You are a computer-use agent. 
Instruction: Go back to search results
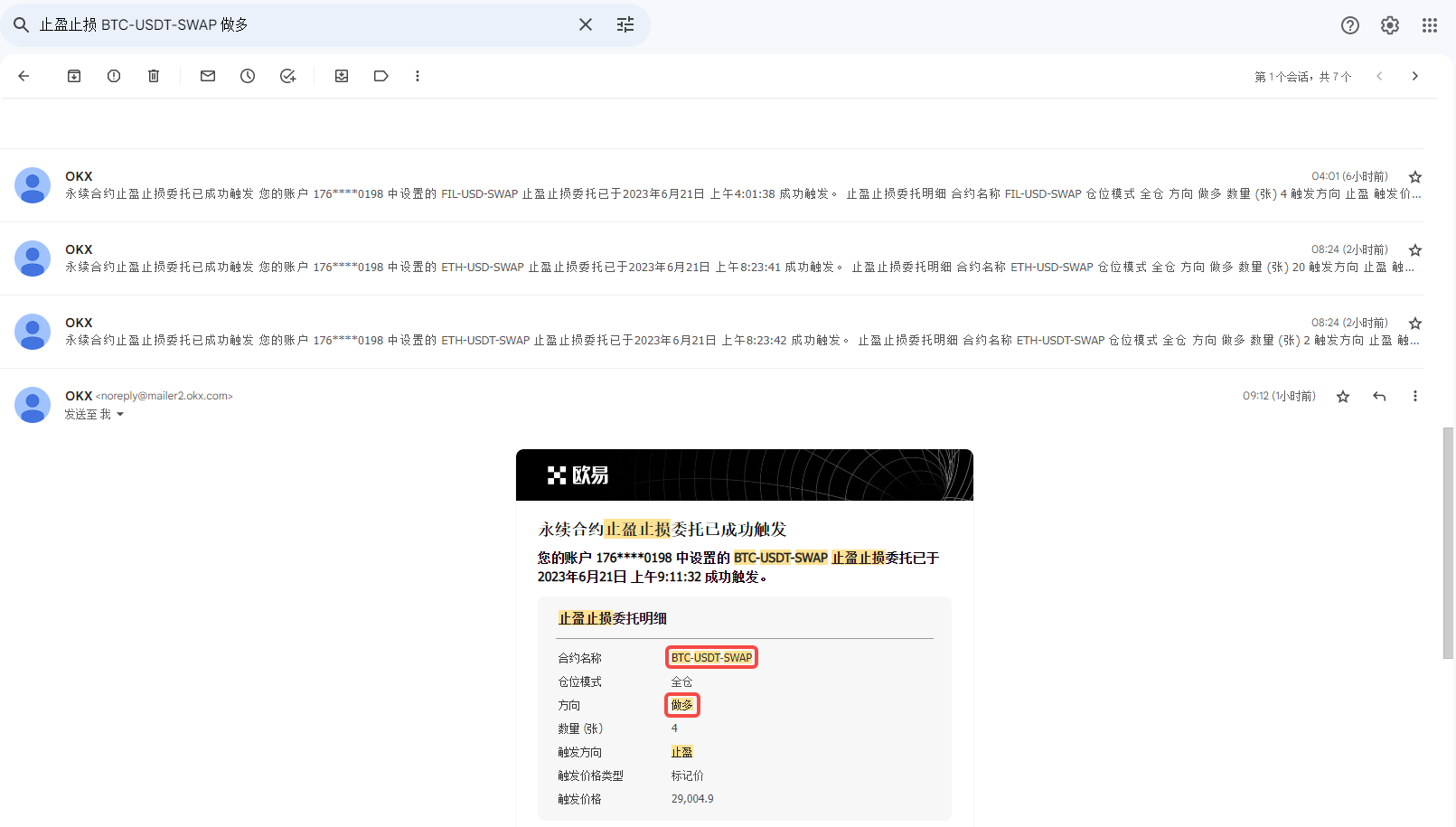tap(24, 76)
